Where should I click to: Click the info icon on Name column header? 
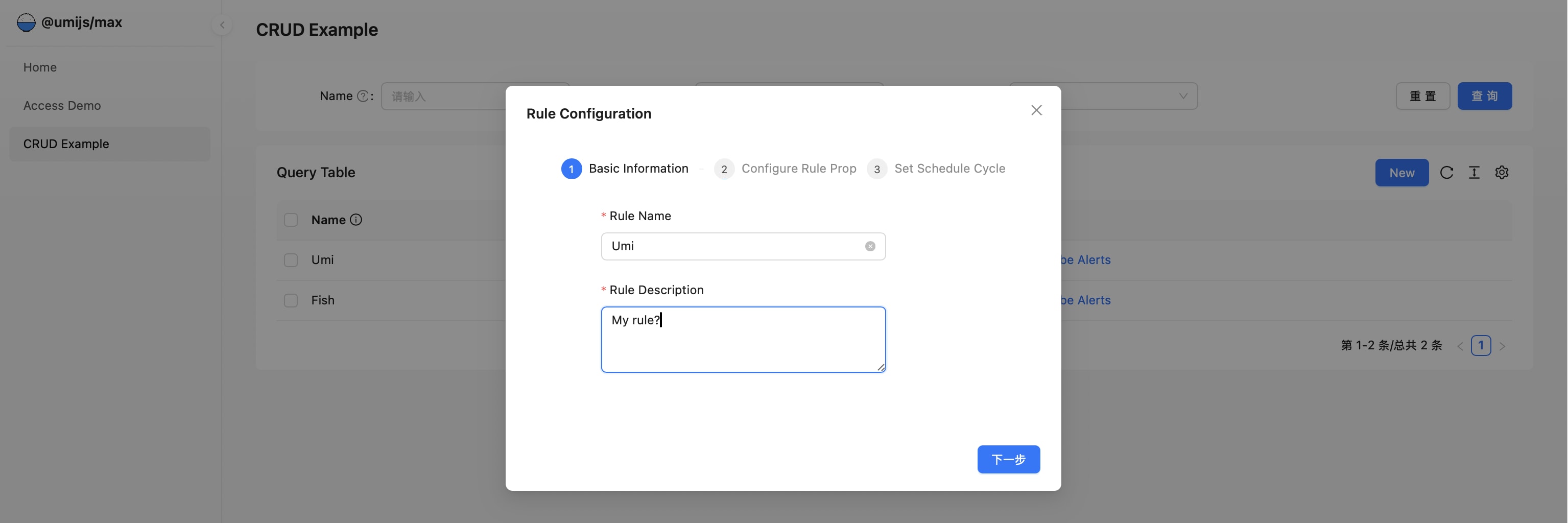356,220
